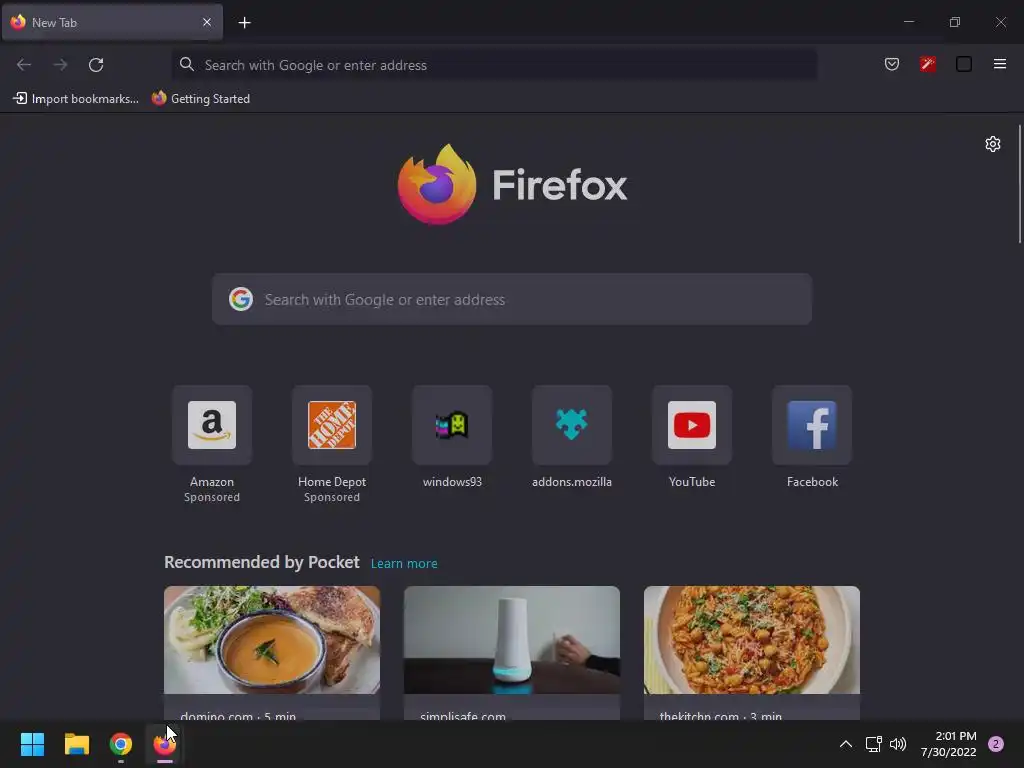Image resolution: width=1024 pixels, height=768 pixels.
Task: Click the search magnifier in address bar
Action: click(187, 64)
